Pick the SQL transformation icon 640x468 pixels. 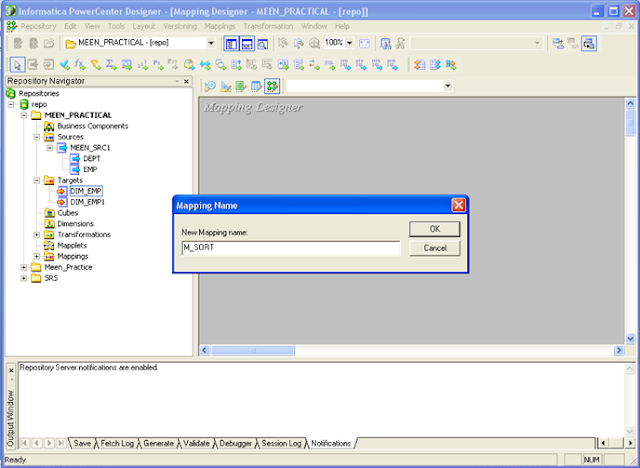[330, 64]
